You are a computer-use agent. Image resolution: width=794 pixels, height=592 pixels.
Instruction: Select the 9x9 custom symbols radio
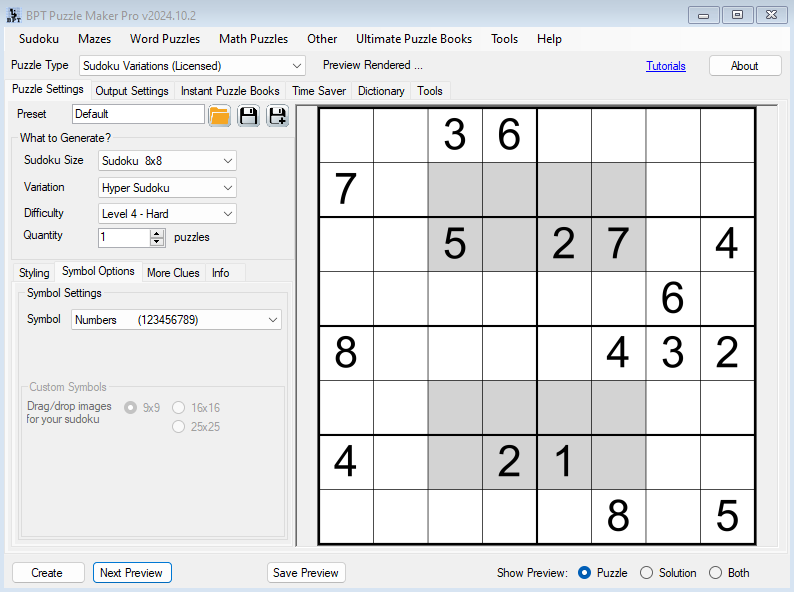point(131,408)
